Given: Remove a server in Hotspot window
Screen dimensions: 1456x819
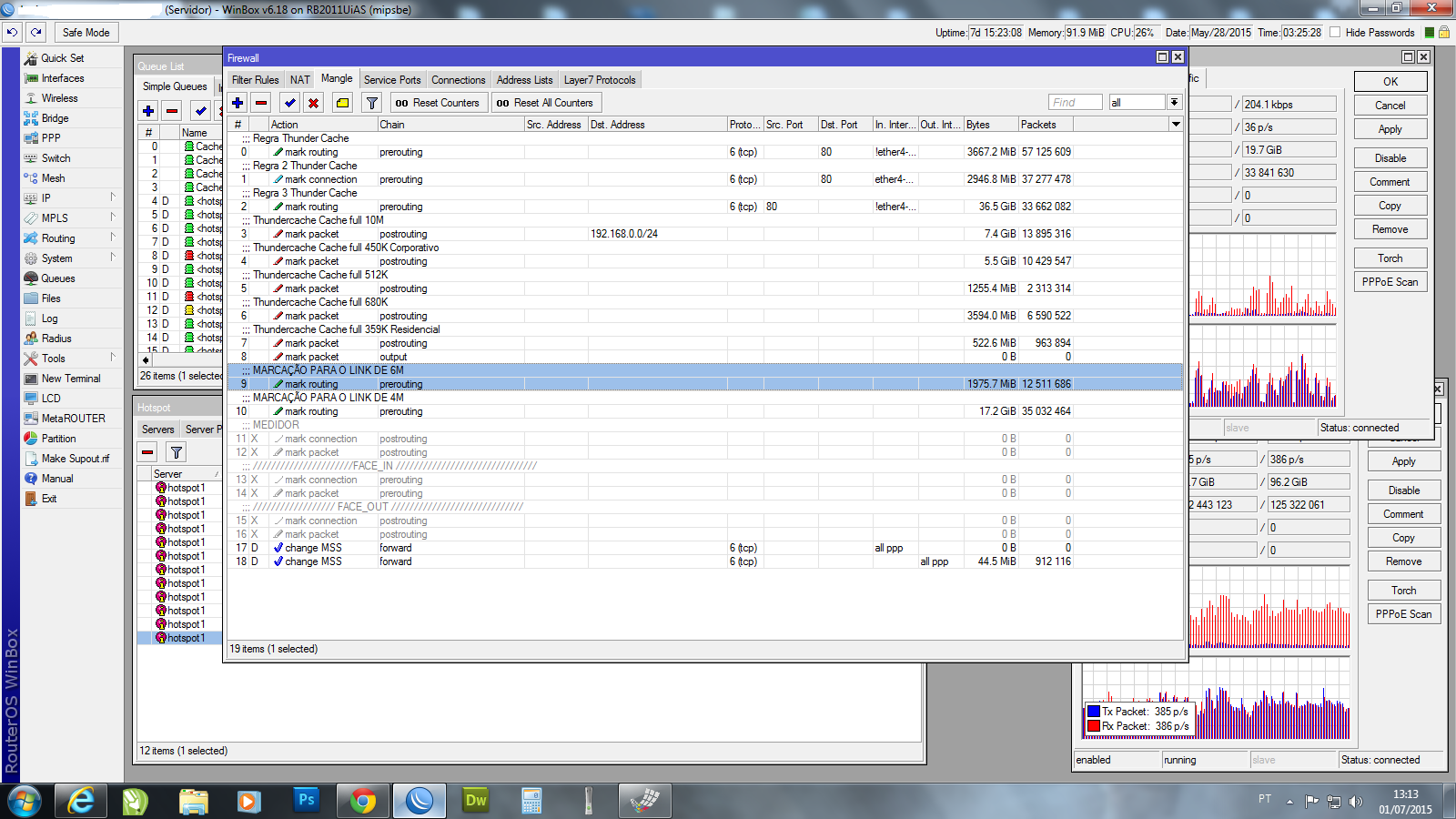Looking at the screenshot, I should pos(147,452).
